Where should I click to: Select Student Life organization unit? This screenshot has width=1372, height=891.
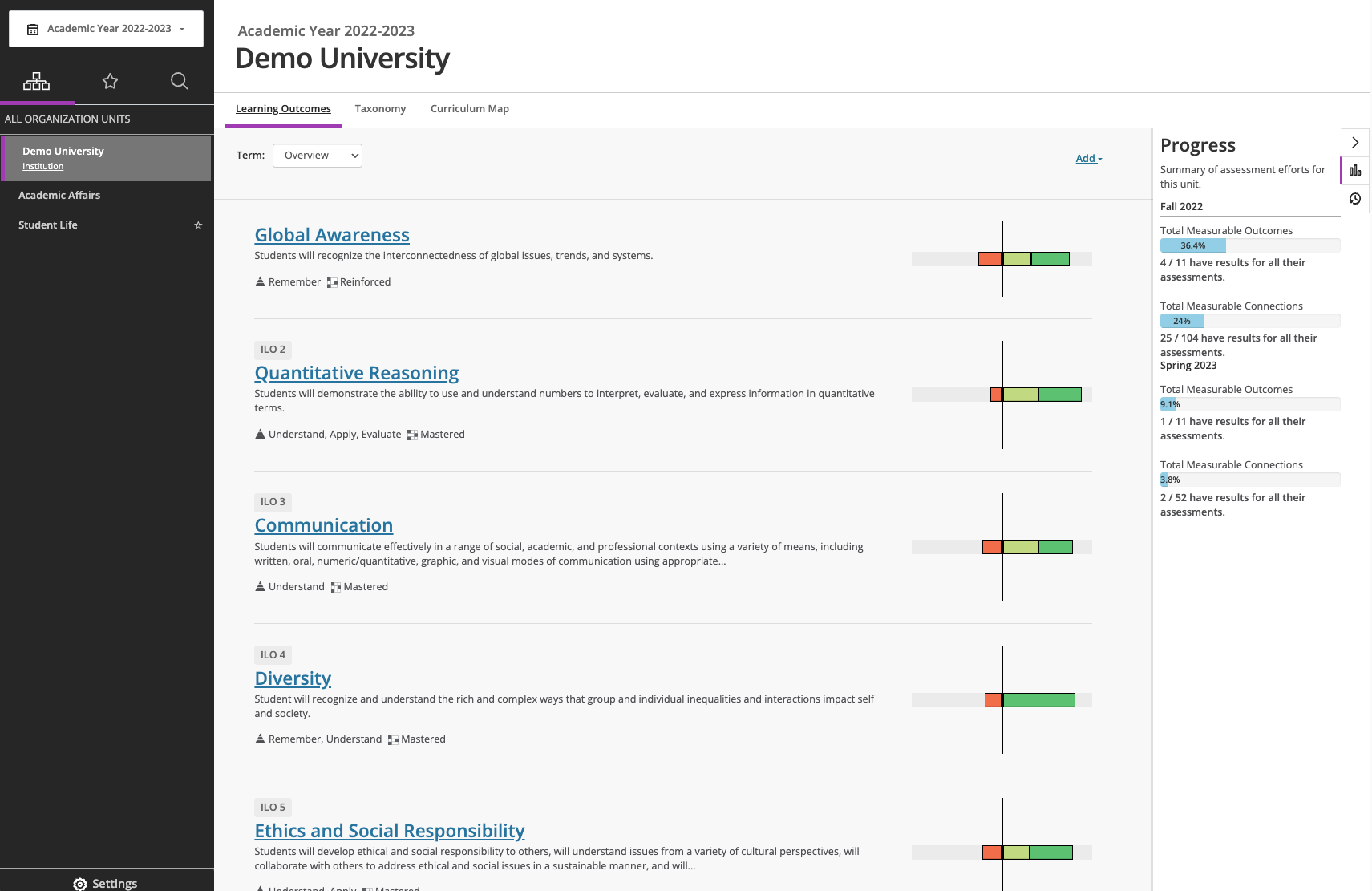tap(48, 225)
